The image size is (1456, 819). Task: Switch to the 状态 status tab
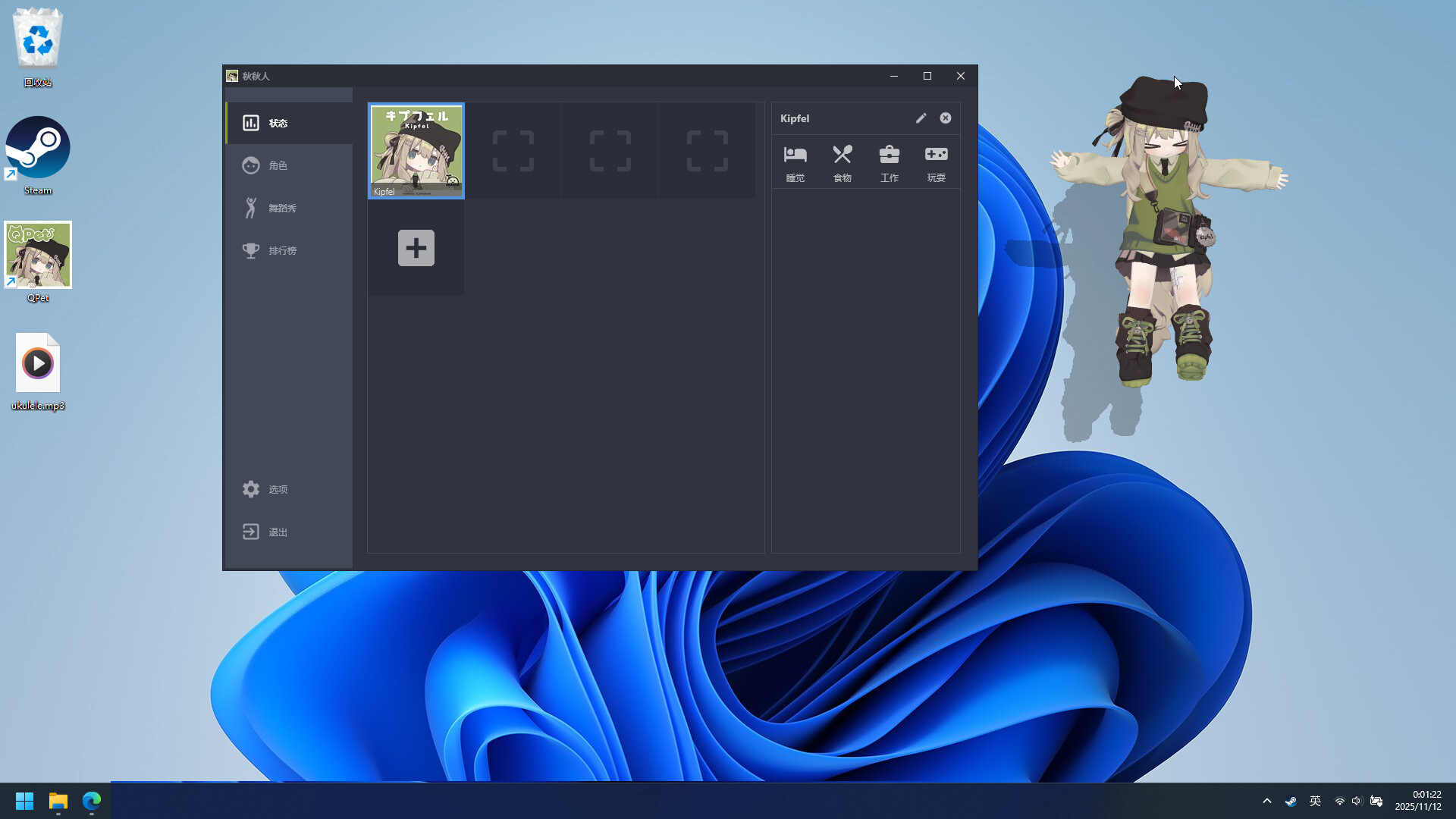277,122
